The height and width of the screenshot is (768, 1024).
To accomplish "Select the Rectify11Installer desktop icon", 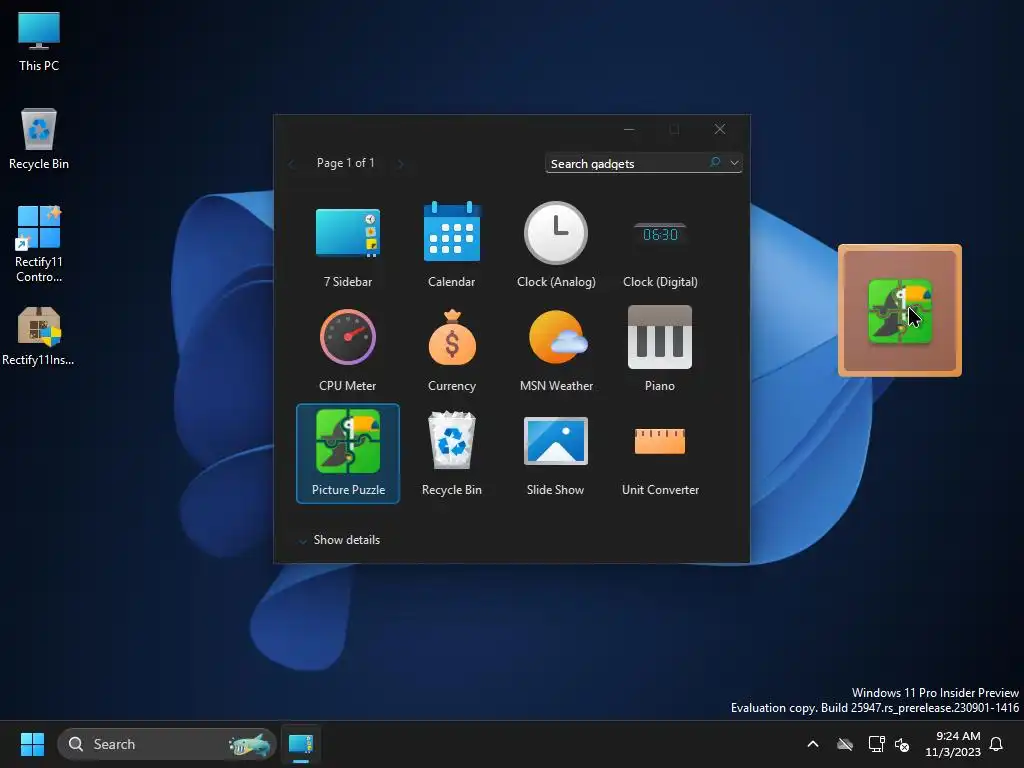I will 39,336.
